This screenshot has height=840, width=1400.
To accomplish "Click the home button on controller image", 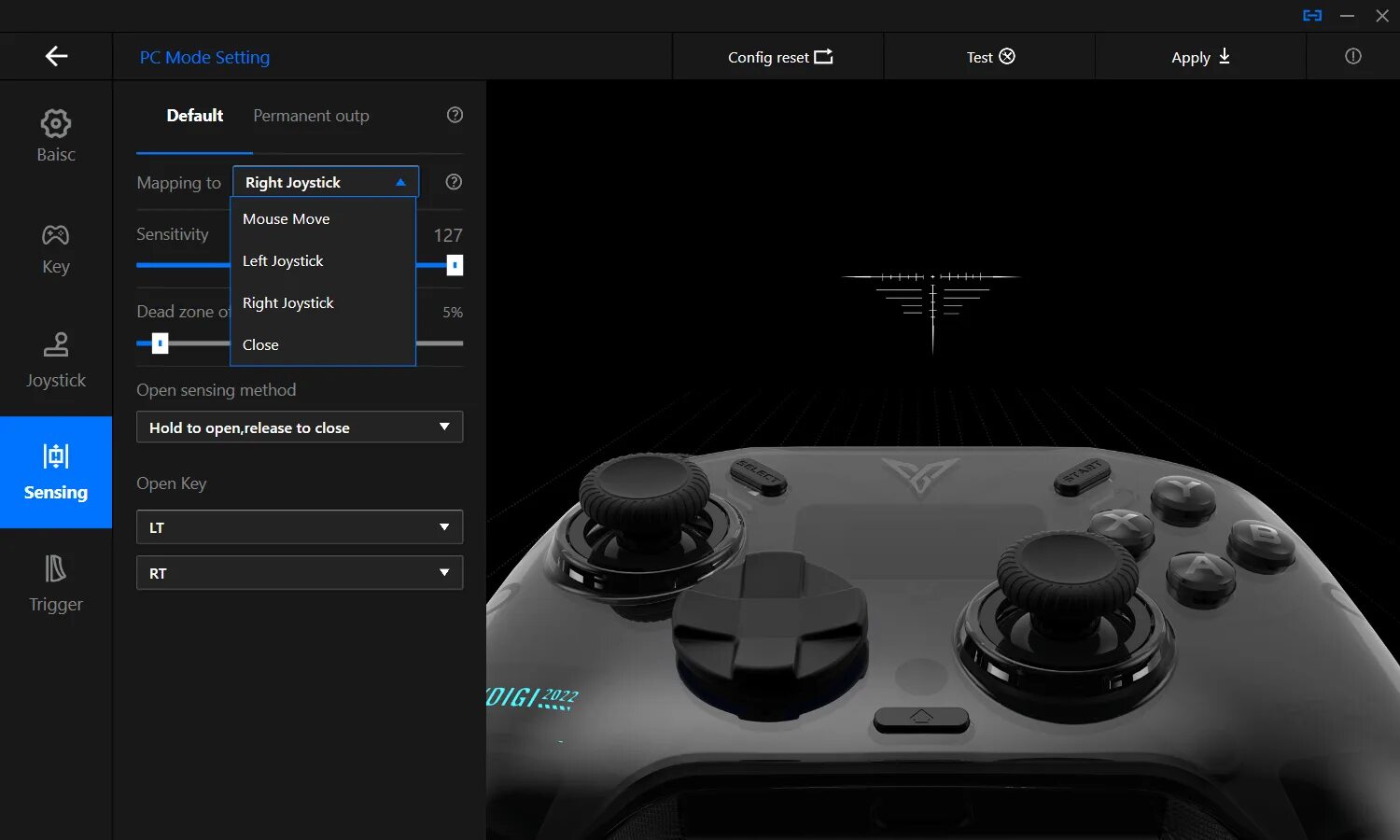I will pyautogui.click(x=921, y=719).
